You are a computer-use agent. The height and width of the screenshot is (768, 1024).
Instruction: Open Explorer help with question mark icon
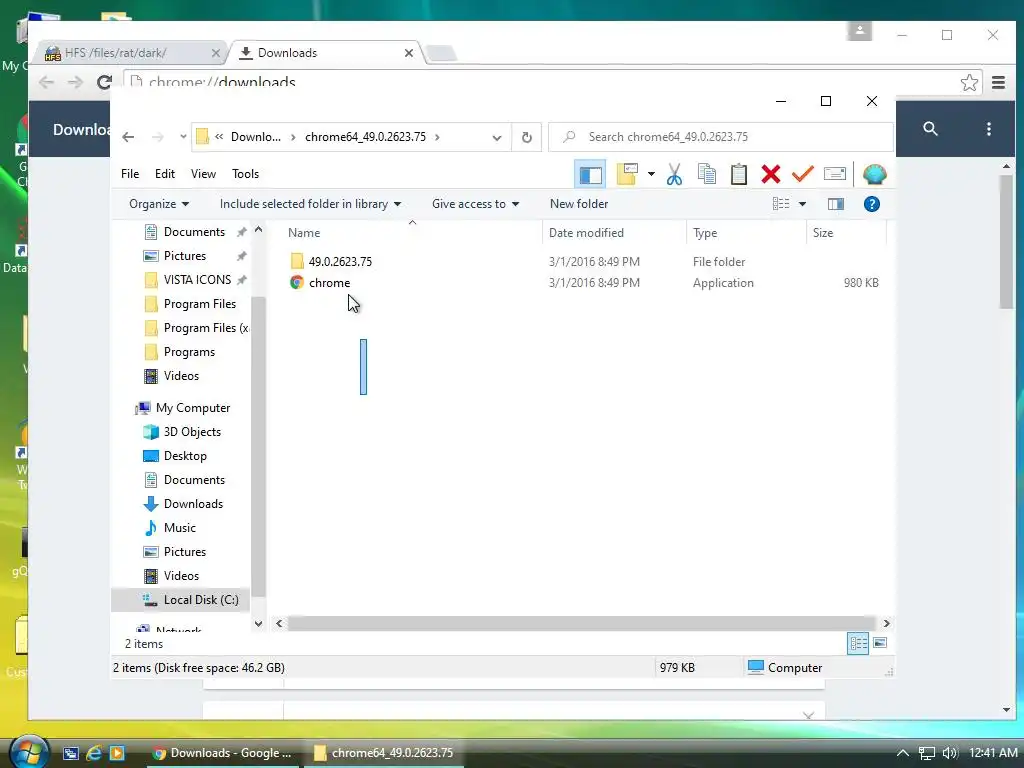871,204
